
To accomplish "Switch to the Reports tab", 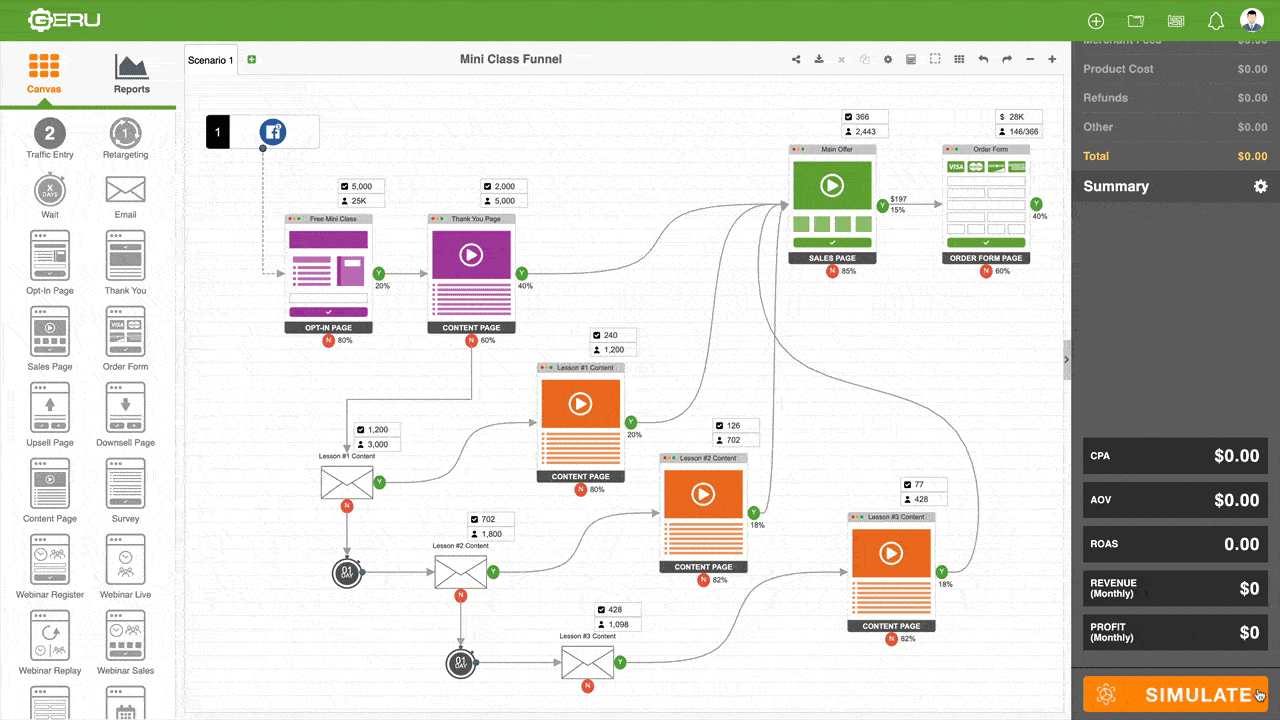I will [131, 72].
